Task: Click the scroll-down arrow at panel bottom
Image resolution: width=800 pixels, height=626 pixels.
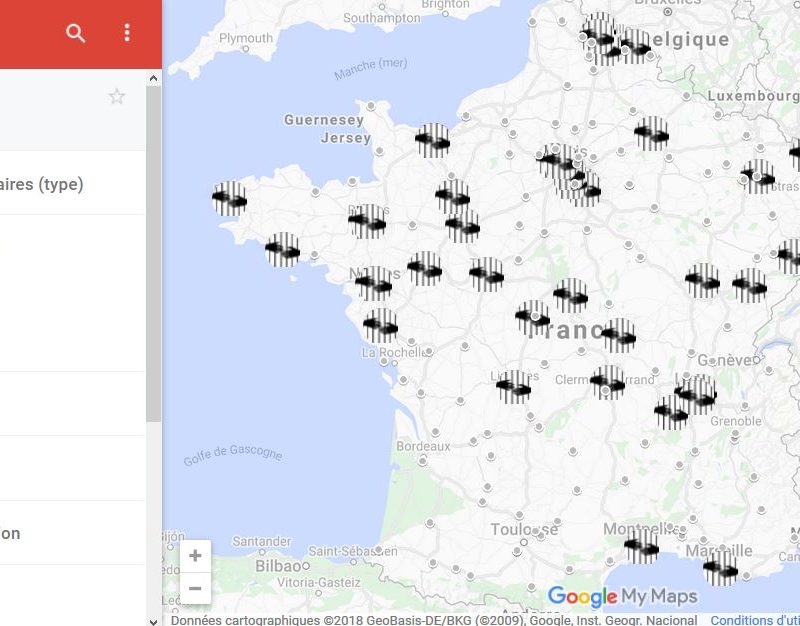Action: click(153, 620)
